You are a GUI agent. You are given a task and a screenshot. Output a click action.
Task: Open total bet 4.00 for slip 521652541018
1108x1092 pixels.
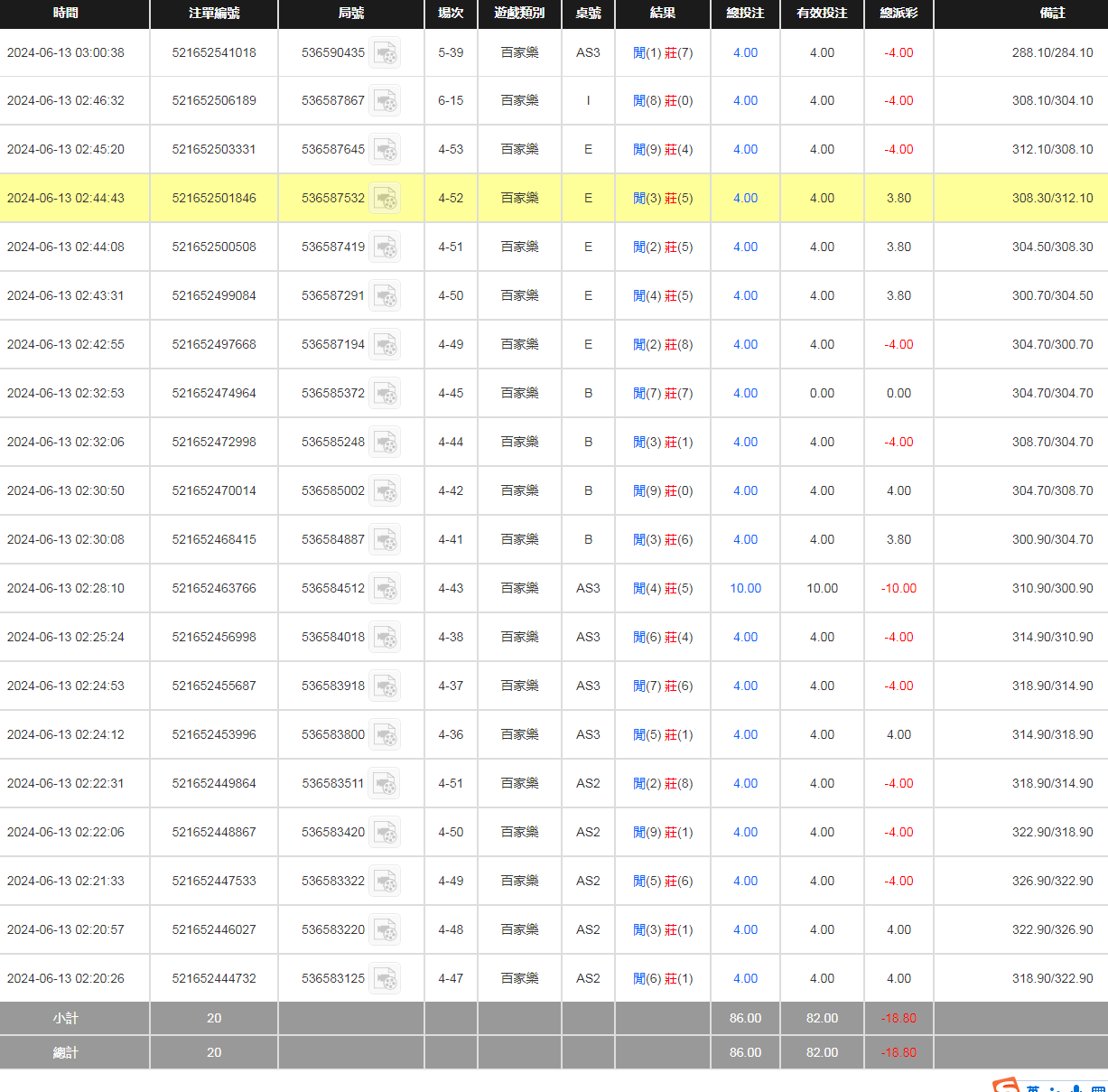click(x=745, y=52)
